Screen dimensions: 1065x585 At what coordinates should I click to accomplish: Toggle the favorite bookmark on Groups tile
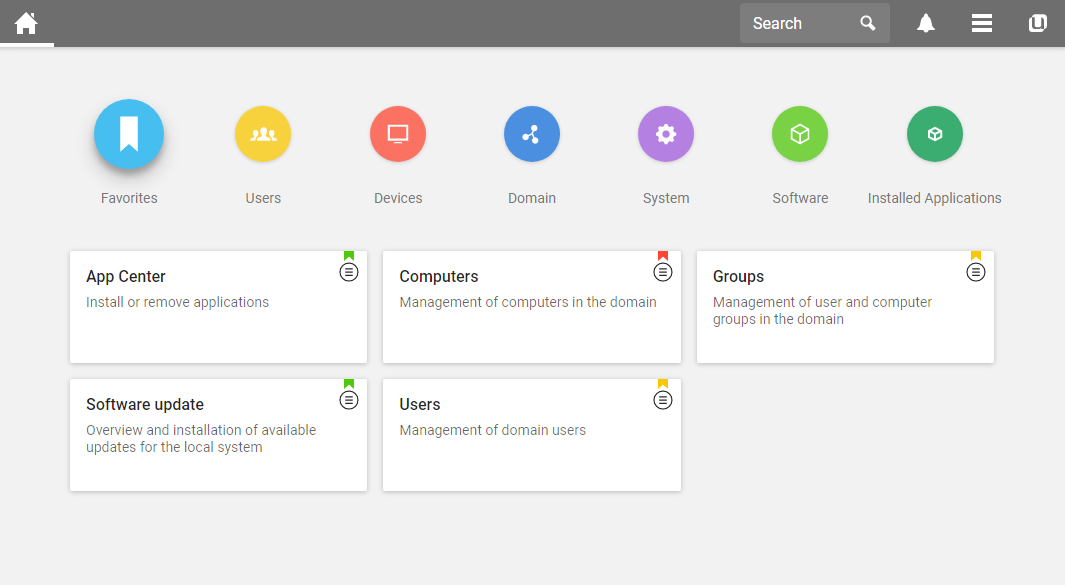pyautogui.click(x=975, y=257)
